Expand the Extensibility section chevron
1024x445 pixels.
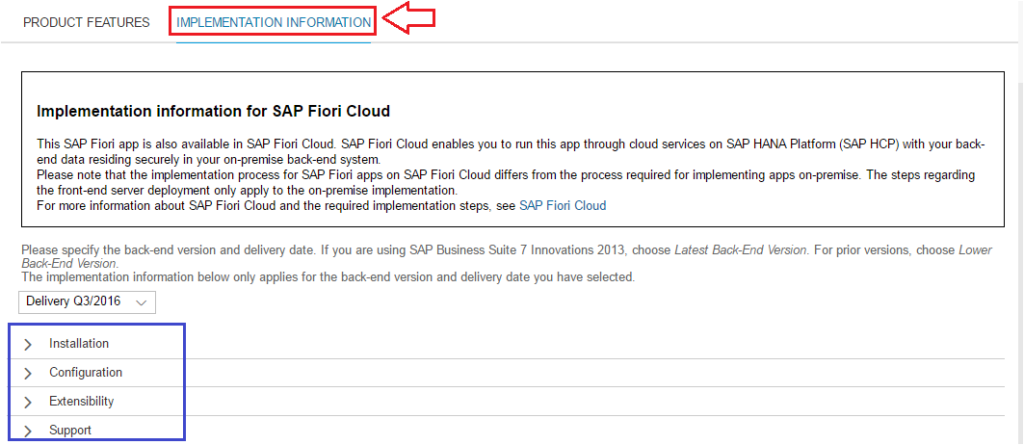(27, 402)
